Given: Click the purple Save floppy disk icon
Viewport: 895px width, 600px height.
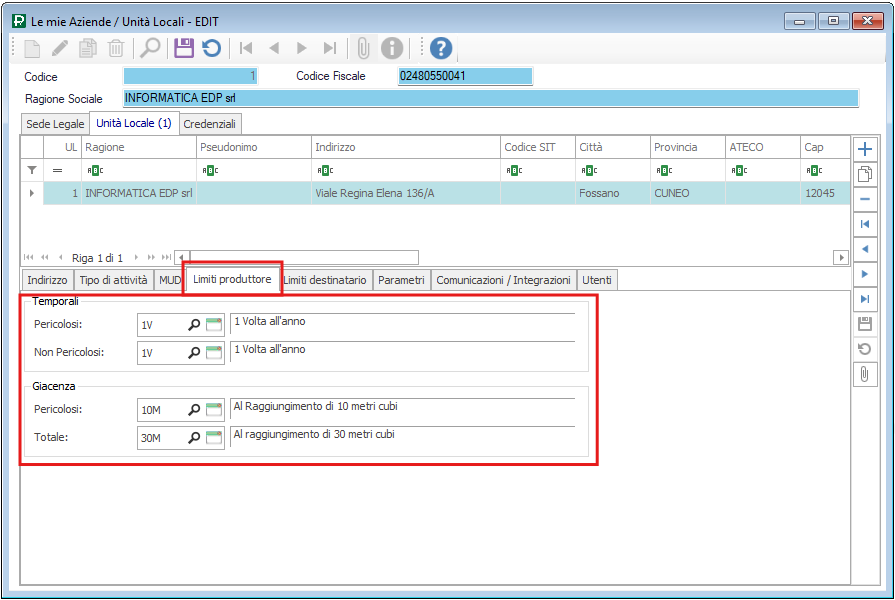Looking at the screenshot, I should coord(183,48).
